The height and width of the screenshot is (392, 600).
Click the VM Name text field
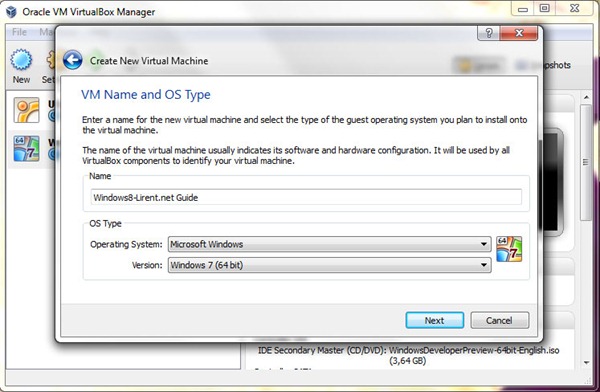click(306, 197)
